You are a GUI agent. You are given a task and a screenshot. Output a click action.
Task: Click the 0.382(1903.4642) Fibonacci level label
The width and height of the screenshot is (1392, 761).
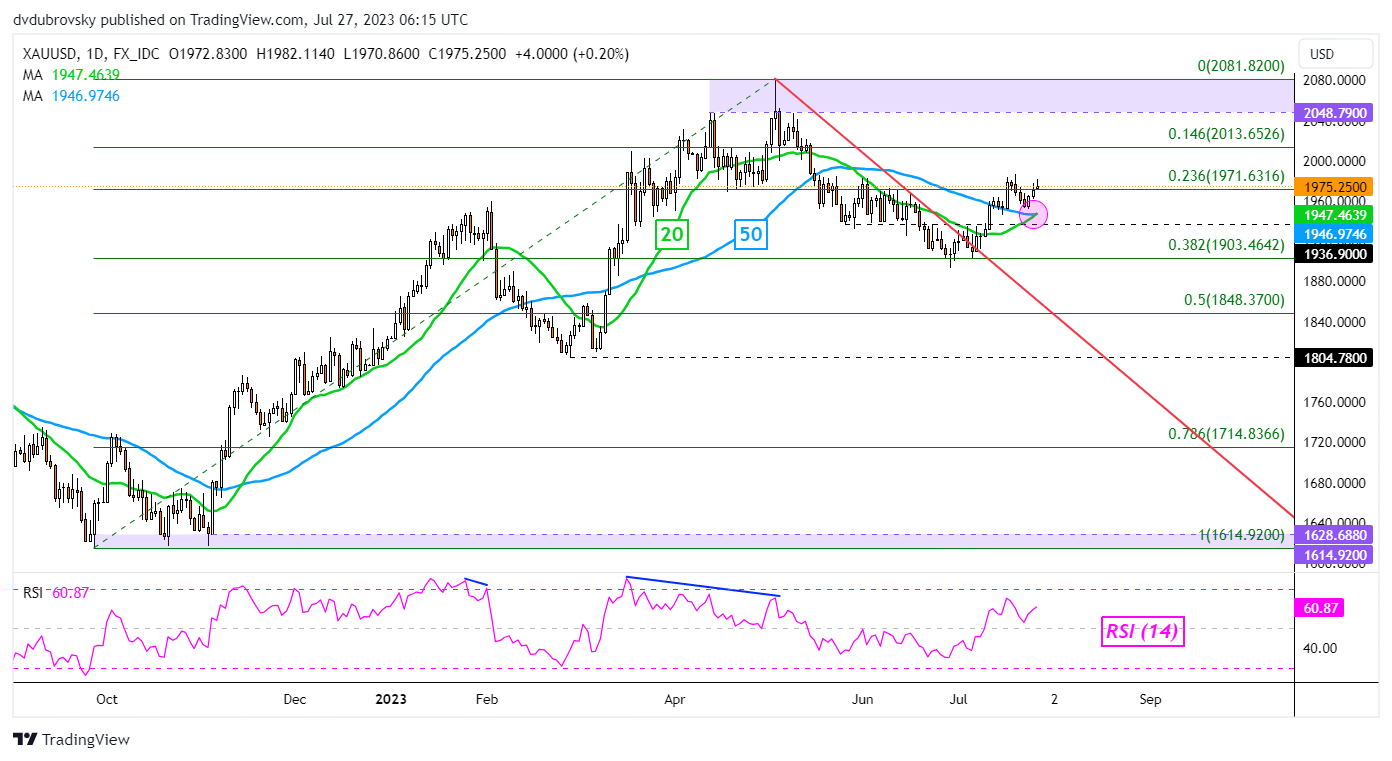(x=1226, y=246)
